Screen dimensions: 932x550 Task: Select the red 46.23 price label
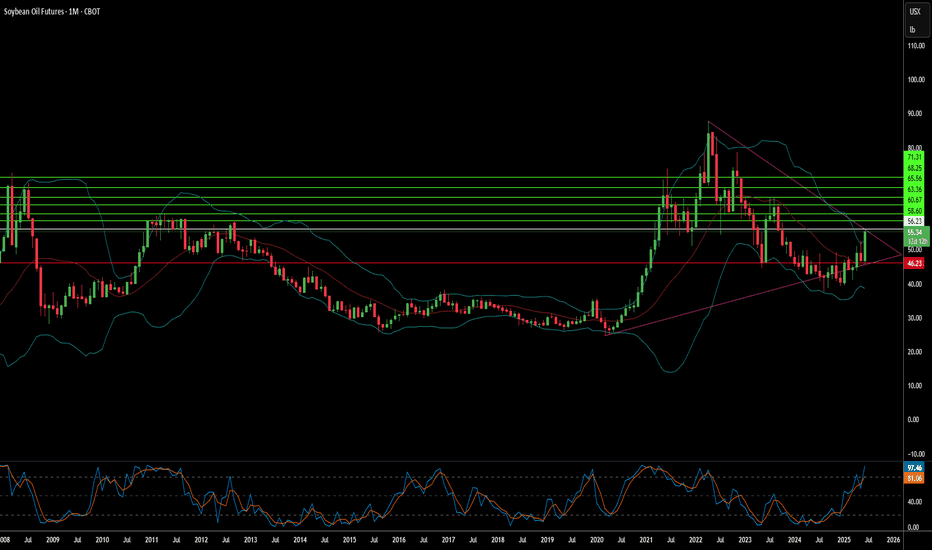coord(914,263)
